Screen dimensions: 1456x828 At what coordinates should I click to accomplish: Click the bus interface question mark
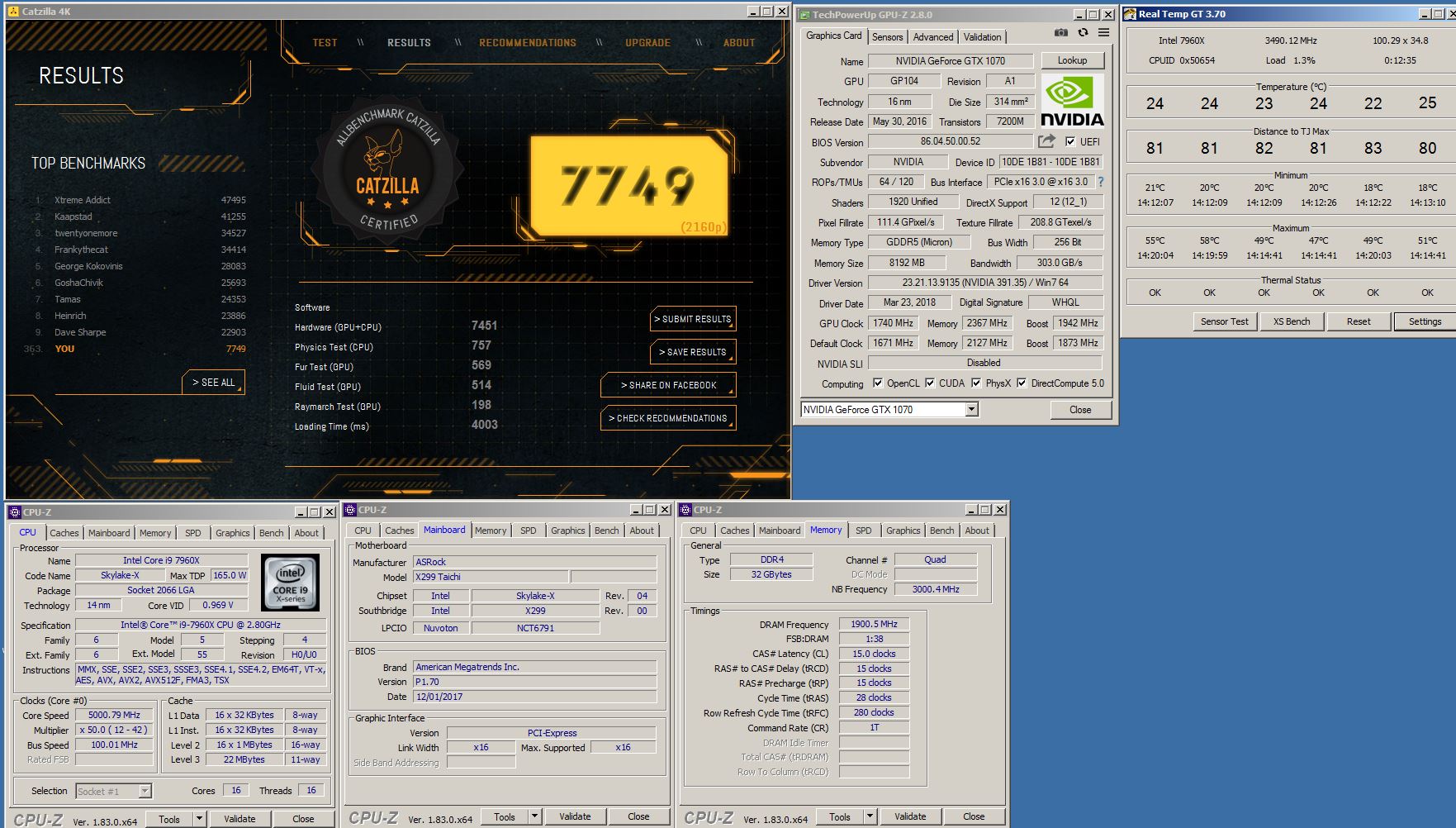click(1100, 182)
